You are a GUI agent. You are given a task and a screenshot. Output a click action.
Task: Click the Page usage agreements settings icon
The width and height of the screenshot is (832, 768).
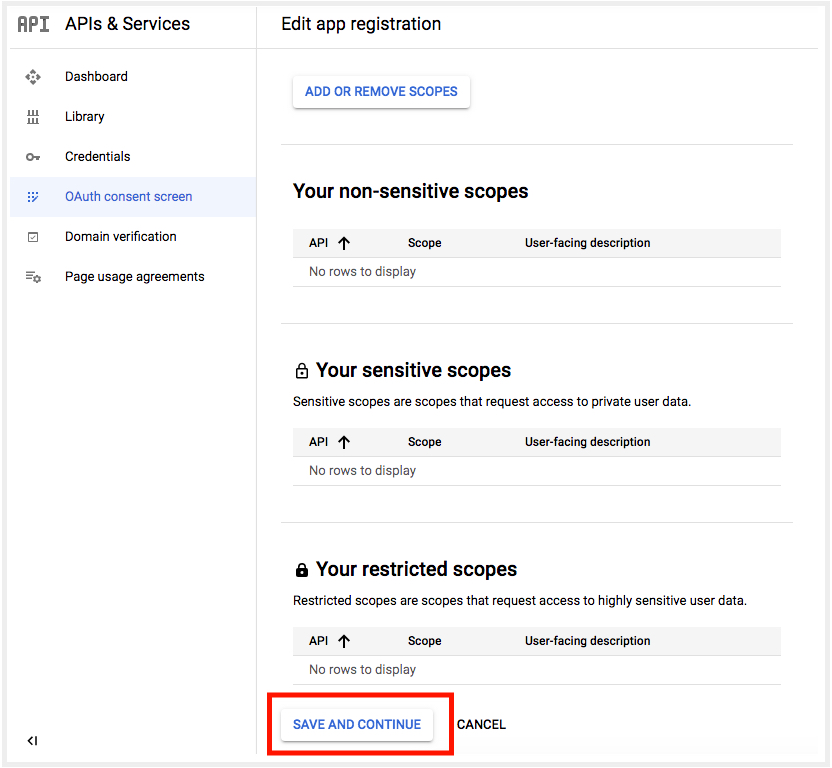(33, 277)
